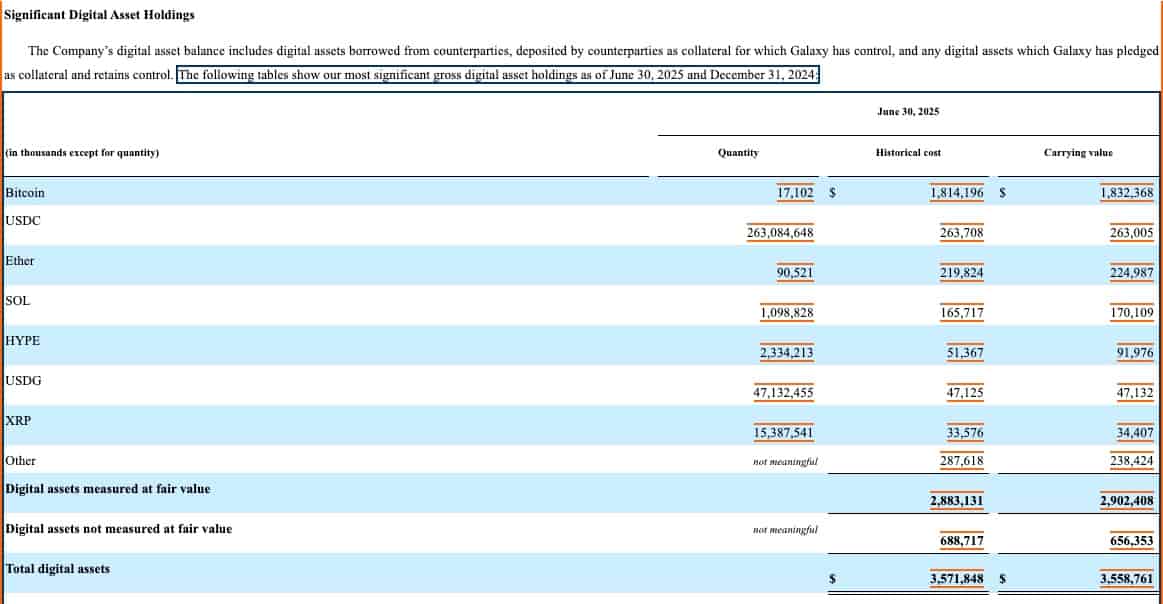Open Bitcoin carrying value 1,832,368 fact
Image resolution: width=1163 pixels, height=604 pixels.
[1126, 192]
